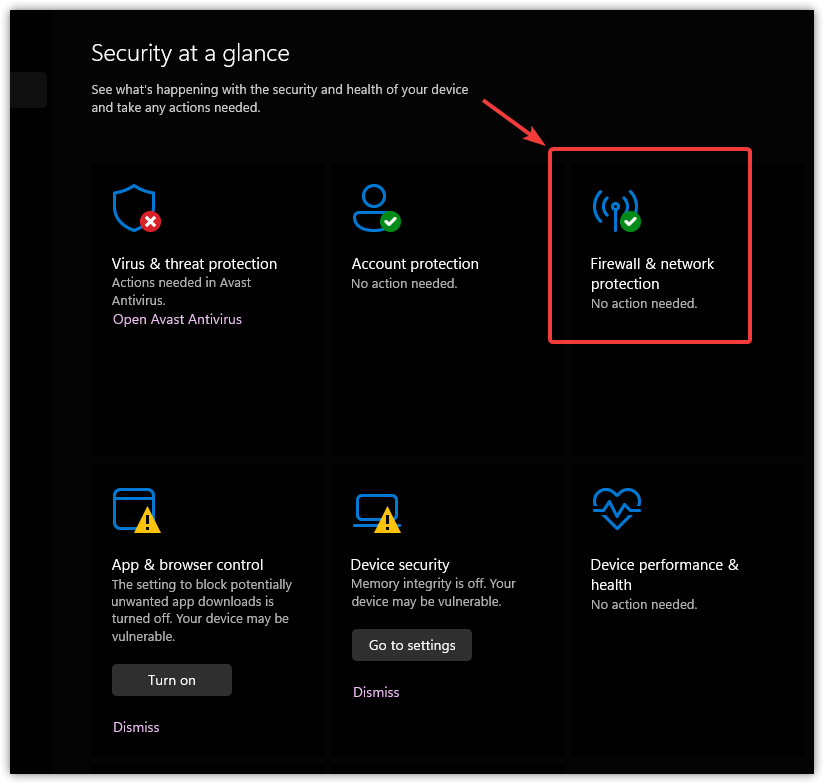Open Virus & threat protection title
Screen dimensions: 824x784
194,264
